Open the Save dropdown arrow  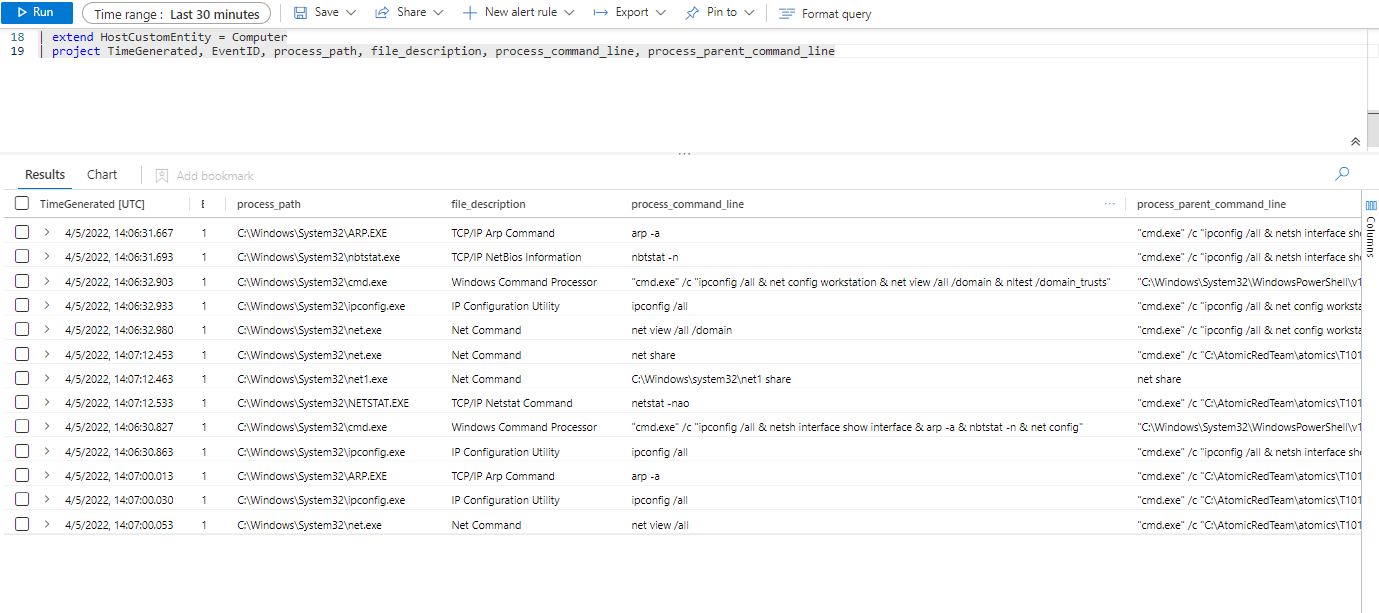tap(350, 13)
